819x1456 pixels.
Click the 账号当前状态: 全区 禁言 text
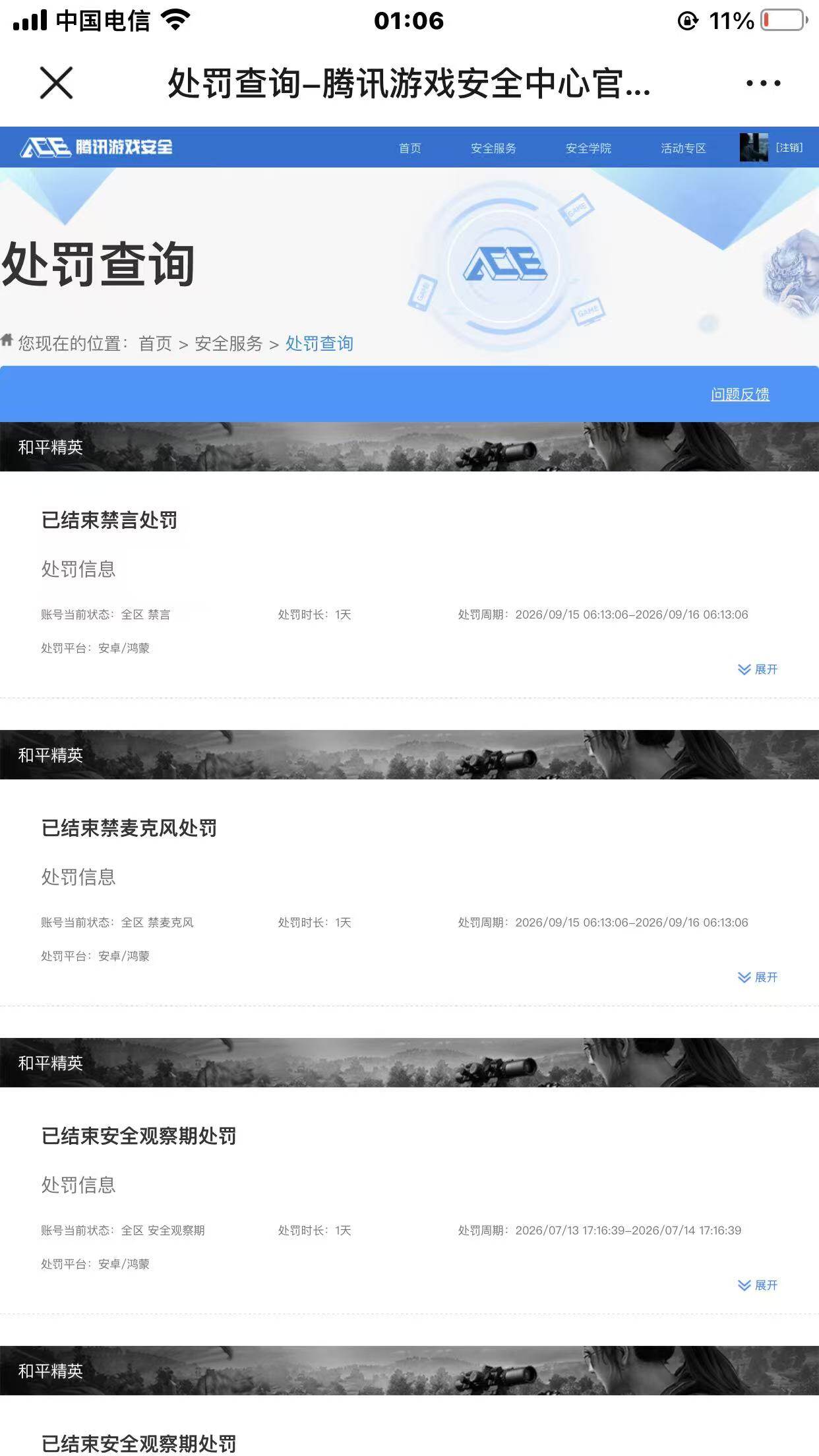tap(106, 615)
